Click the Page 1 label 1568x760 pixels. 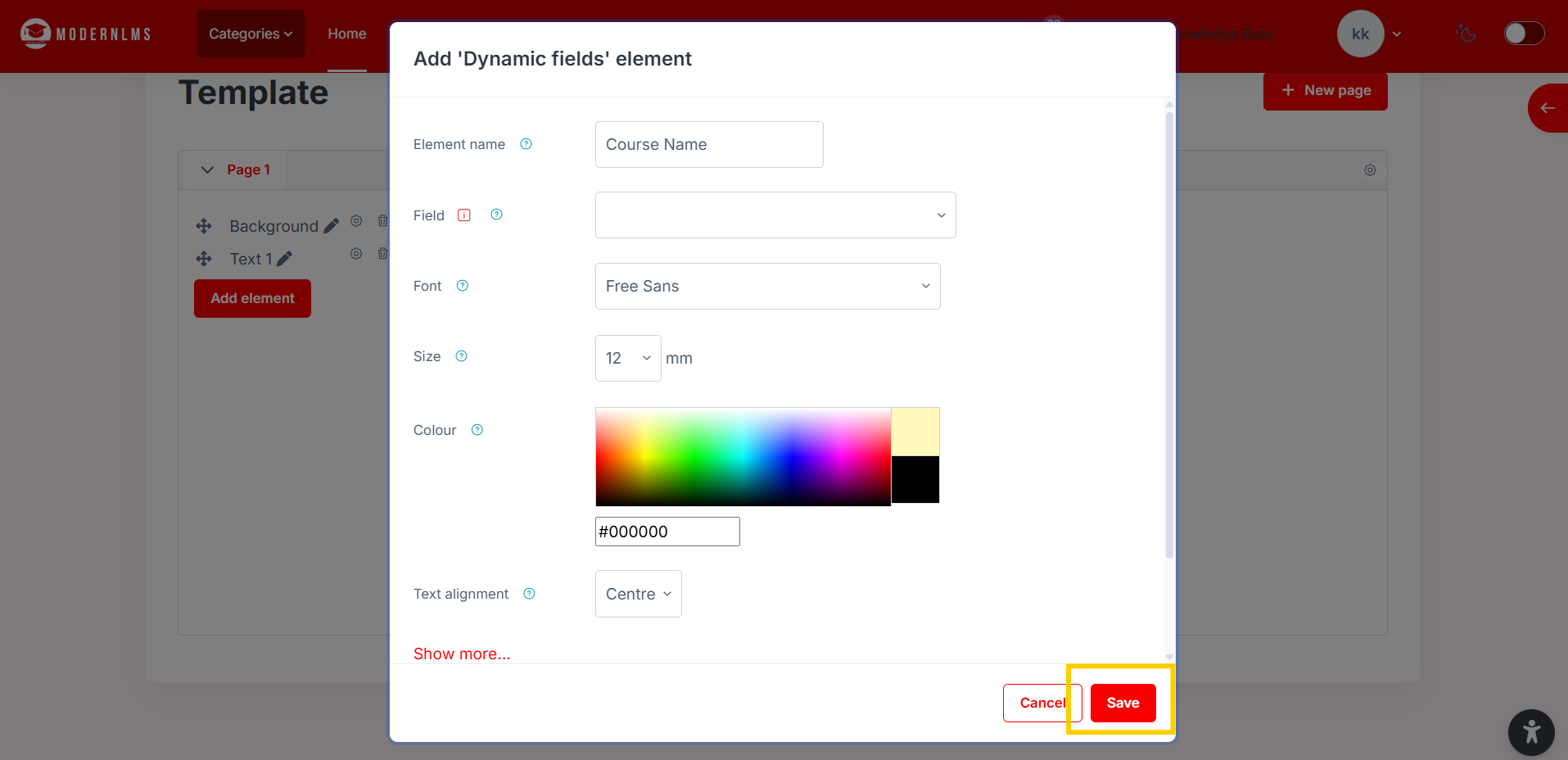(248, 170)
